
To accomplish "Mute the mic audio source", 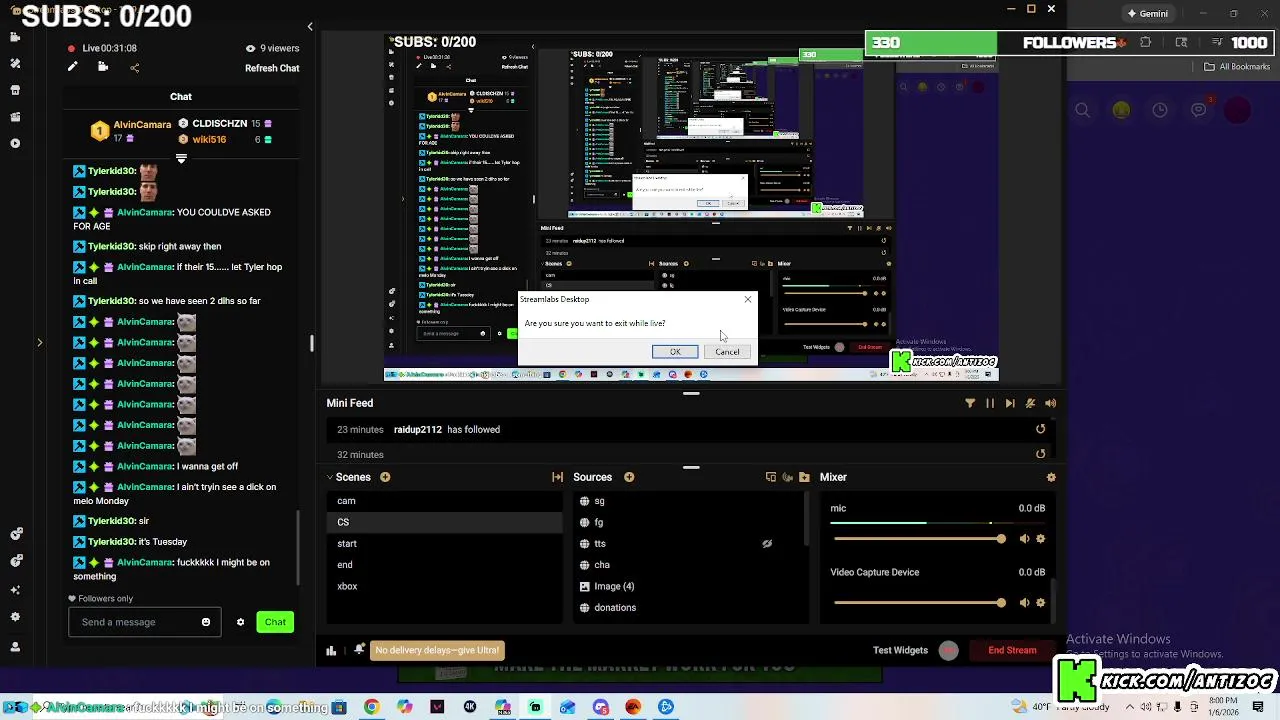I will pyautogui.click(x=1024, y=539).
